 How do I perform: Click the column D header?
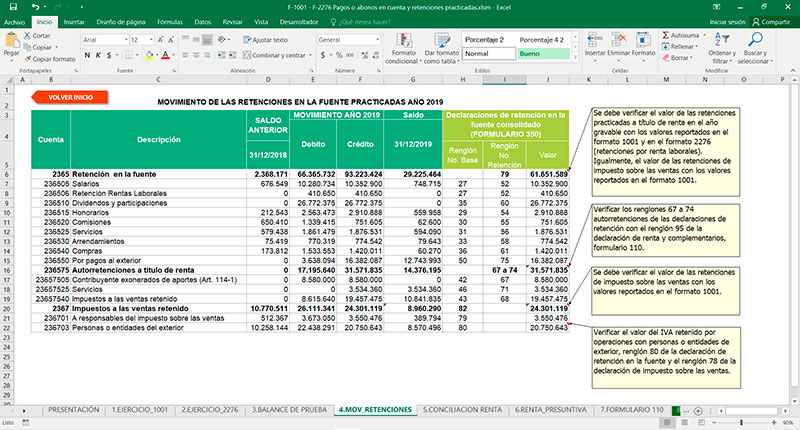[x=268, y=80]
